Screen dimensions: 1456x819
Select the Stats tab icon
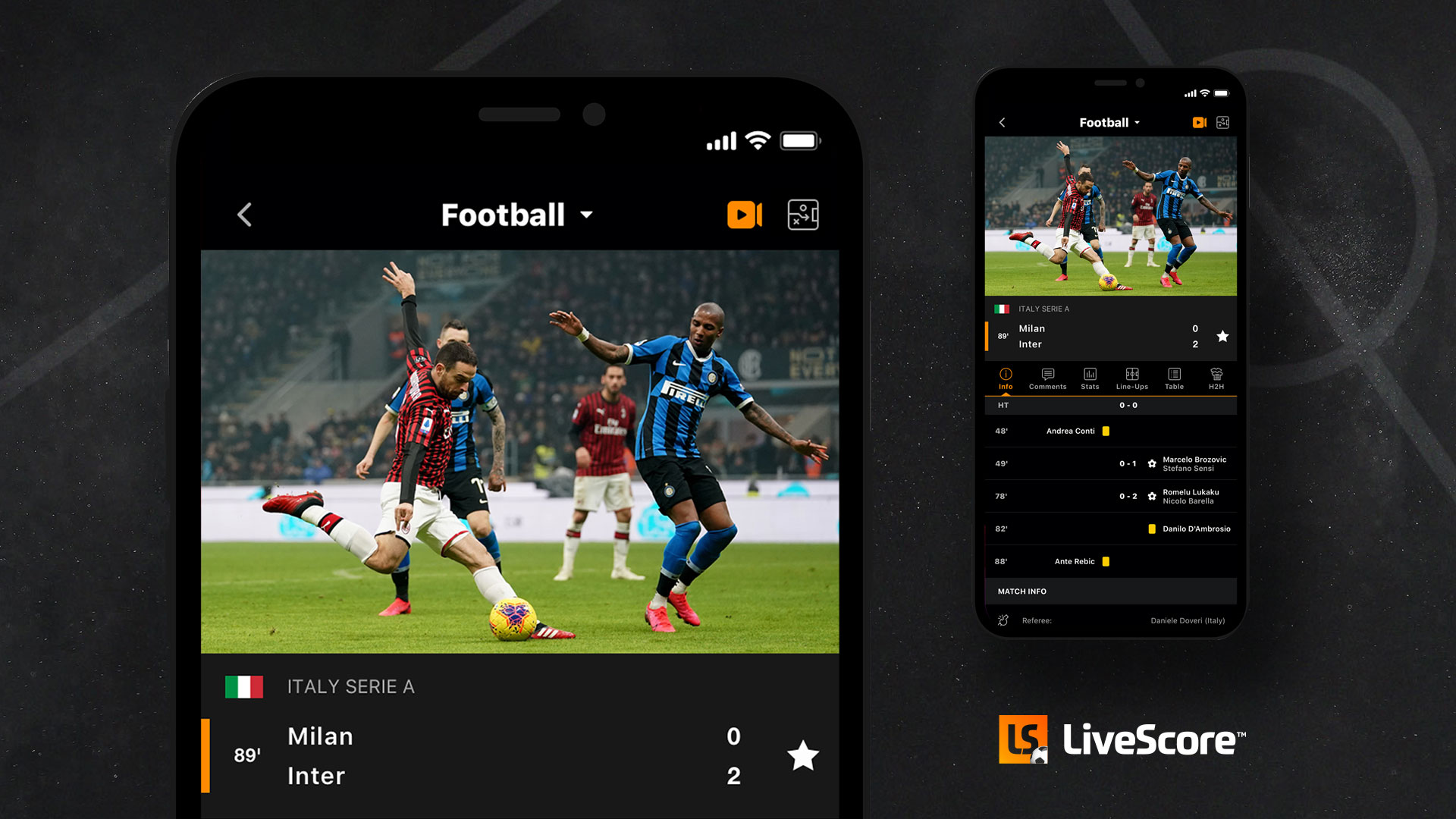[x=1089, y=379]
